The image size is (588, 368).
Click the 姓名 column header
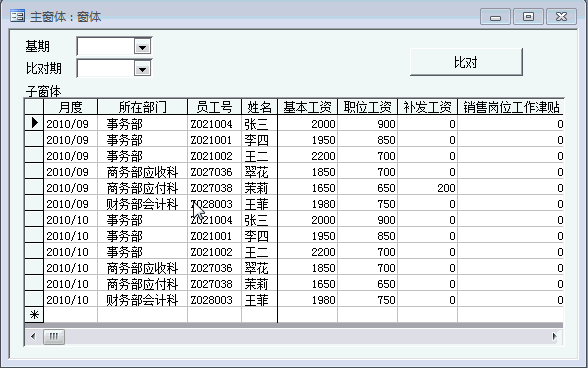coord(259,107)
